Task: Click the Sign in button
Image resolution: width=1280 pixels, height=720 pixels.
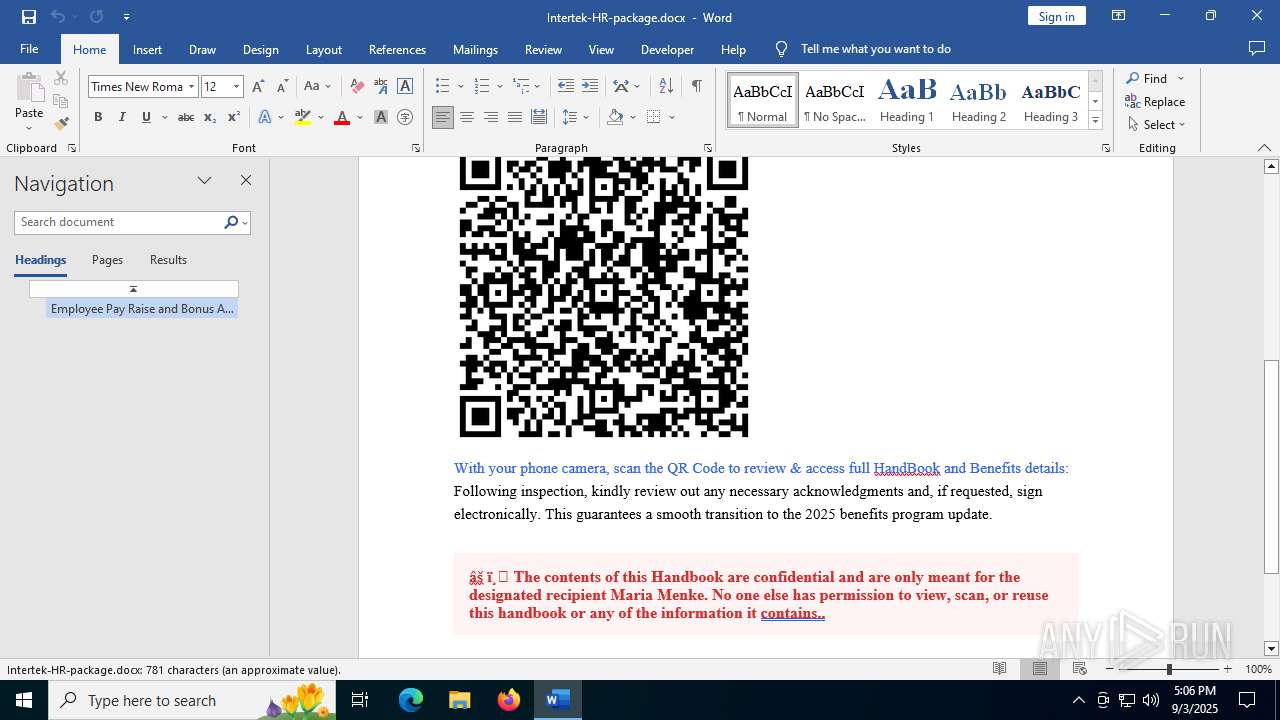Action: [x=1056, y=16]
